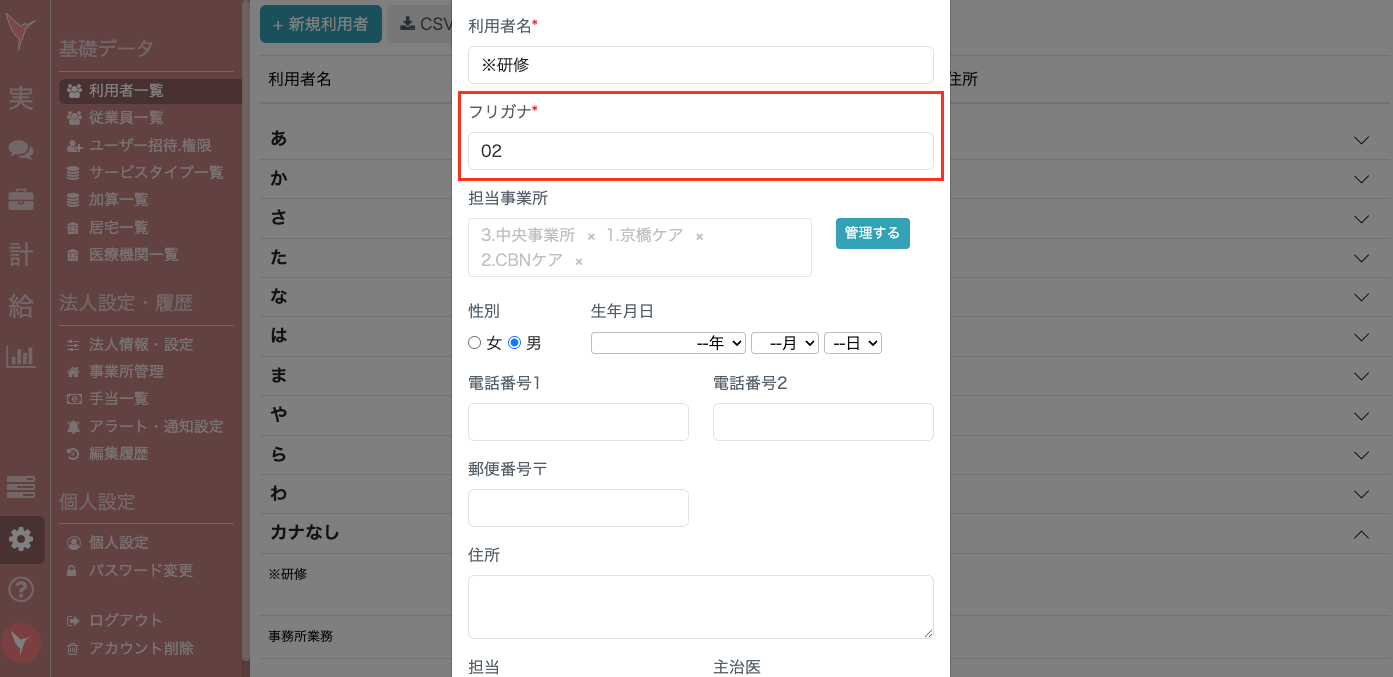The width and height of the screenshot is (1393, 677).
Task: Click the bar chart statistics icon
Action: point(22,355)
